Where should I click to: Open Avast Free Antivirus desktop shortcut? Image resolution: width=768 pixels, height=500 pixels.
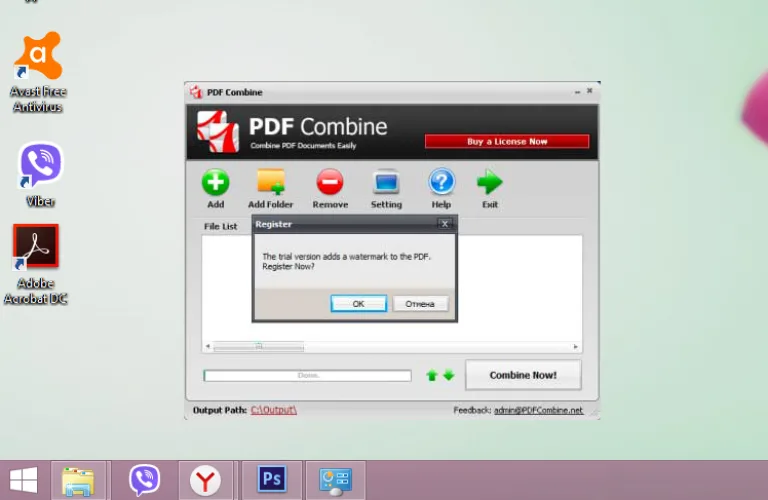pos(38,72)
